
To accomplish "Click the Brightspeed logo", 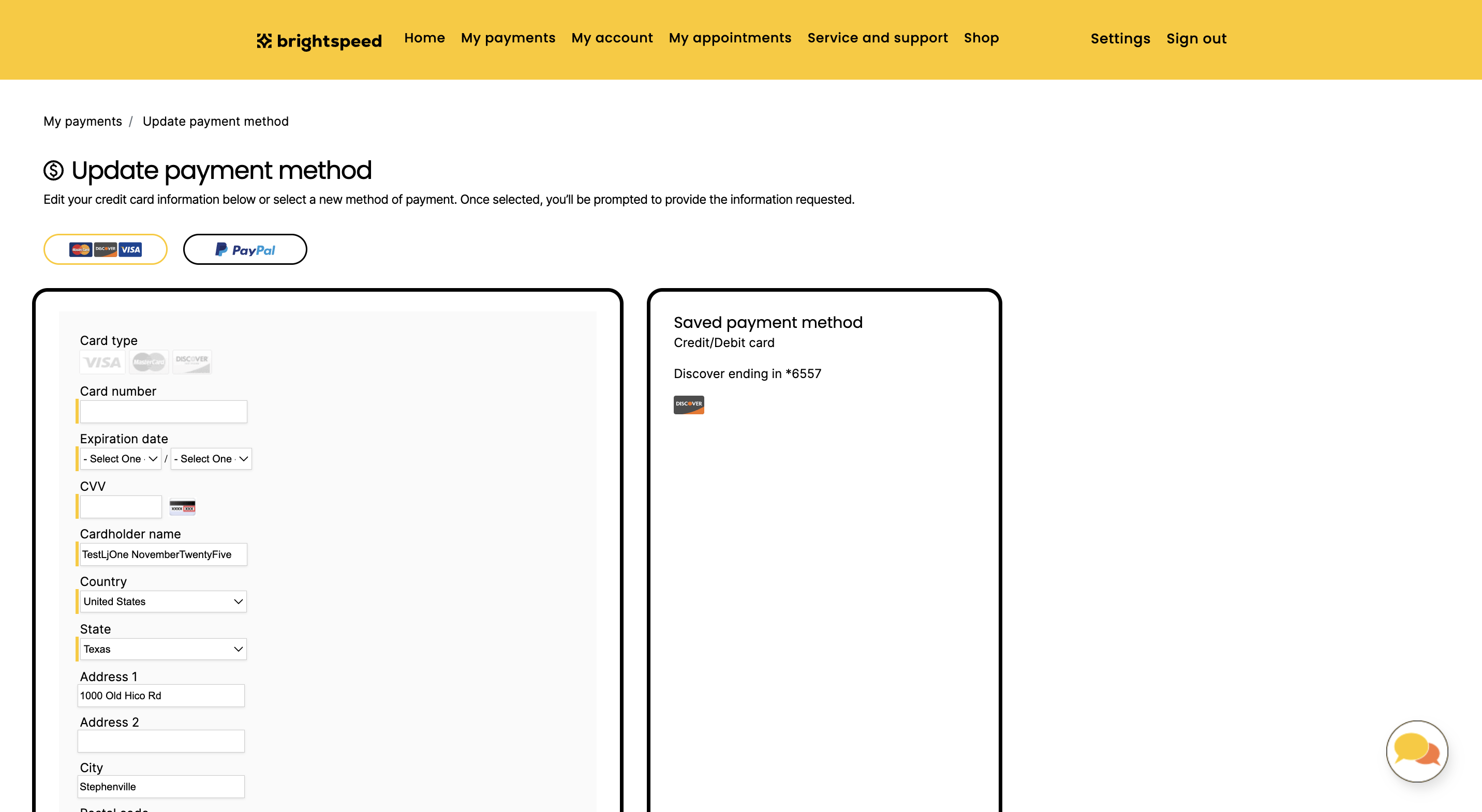I will 319,40.
